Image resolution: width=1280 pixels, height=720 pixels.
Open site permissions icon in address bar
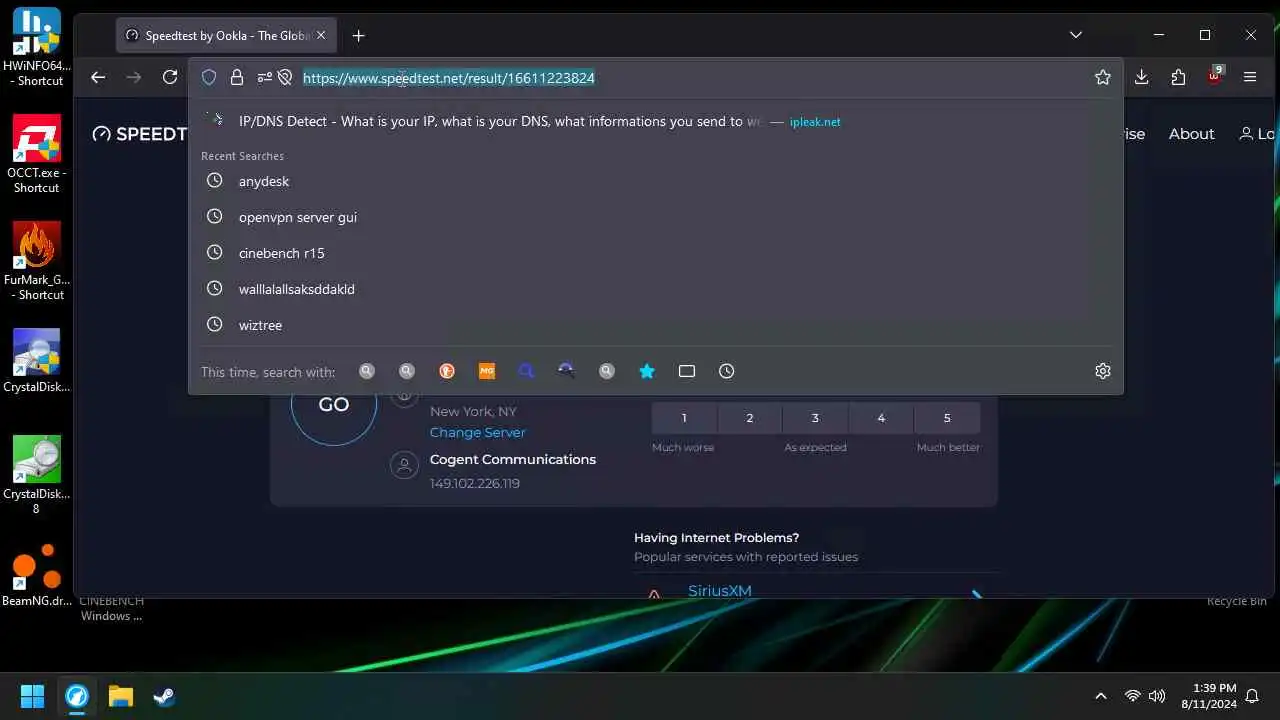click(264, 77)
